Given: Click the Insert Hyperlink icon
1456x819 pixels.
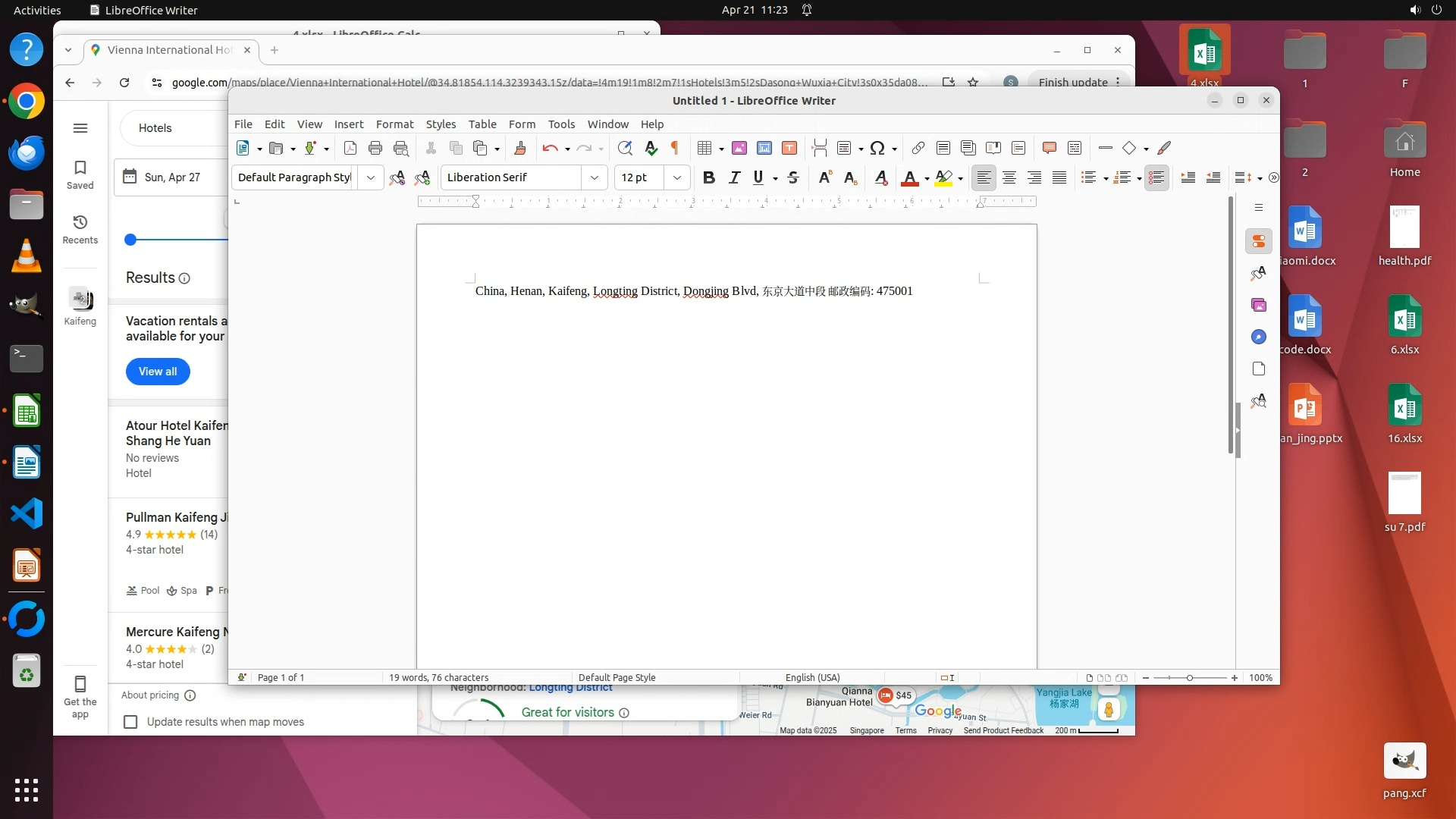Looking at the screenshot, I should coord(918,148).
